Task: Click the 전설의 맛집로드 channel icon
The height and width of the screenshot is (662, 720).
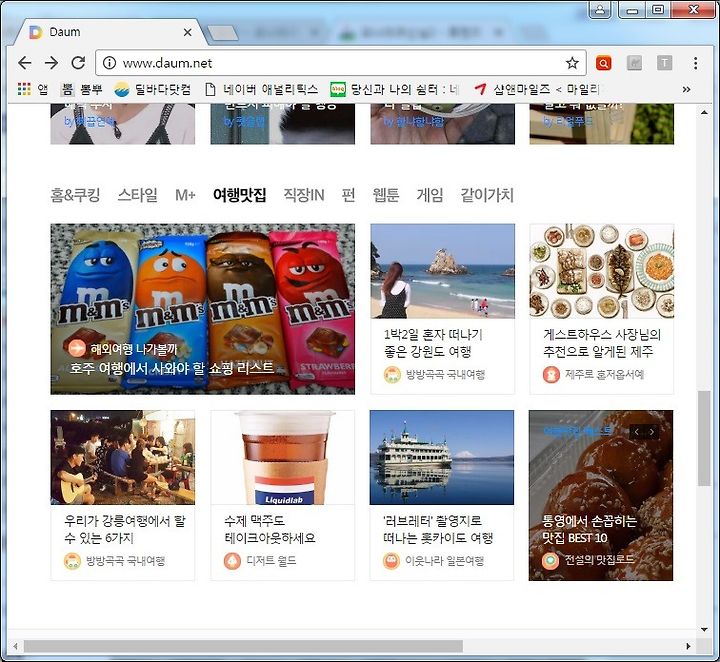Action: (550, 561)
